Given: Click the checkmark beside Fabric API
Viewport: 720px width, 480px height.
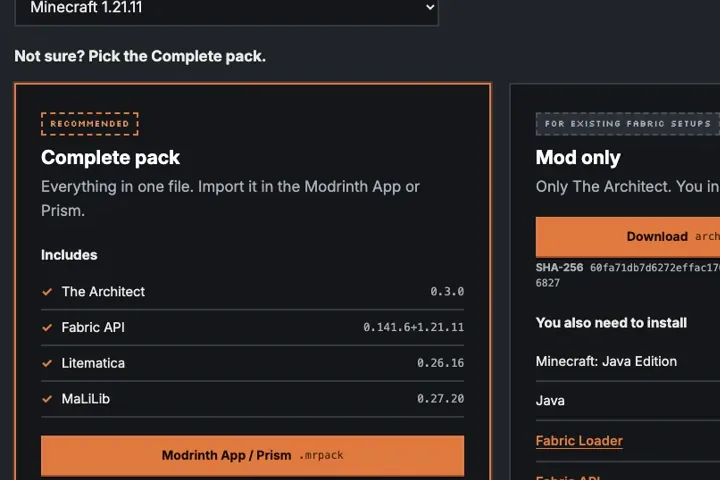Looking at the screenshot, I should 47,328.
